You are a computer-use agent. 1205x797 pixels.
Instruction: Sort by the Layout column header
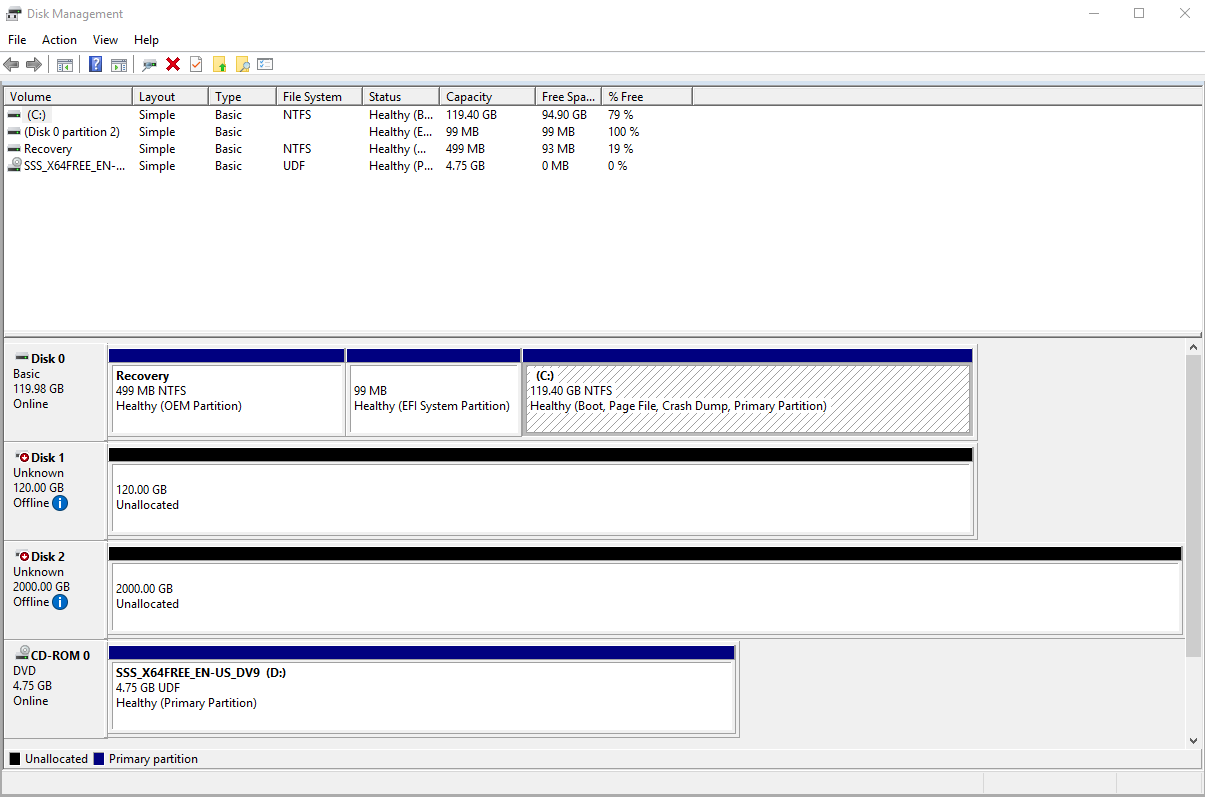pyautogui.click(x=170, y=97)
